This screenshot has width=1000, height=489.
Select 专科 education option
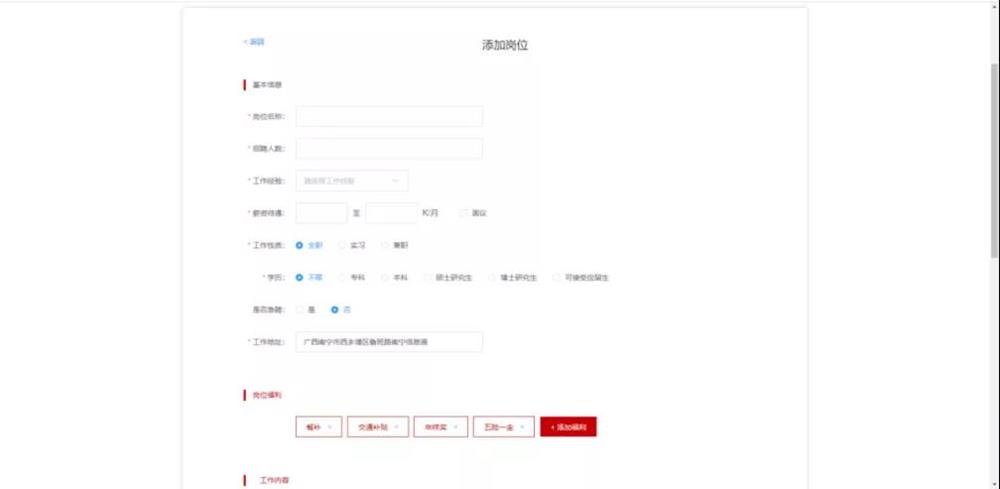tap(342, 277)
